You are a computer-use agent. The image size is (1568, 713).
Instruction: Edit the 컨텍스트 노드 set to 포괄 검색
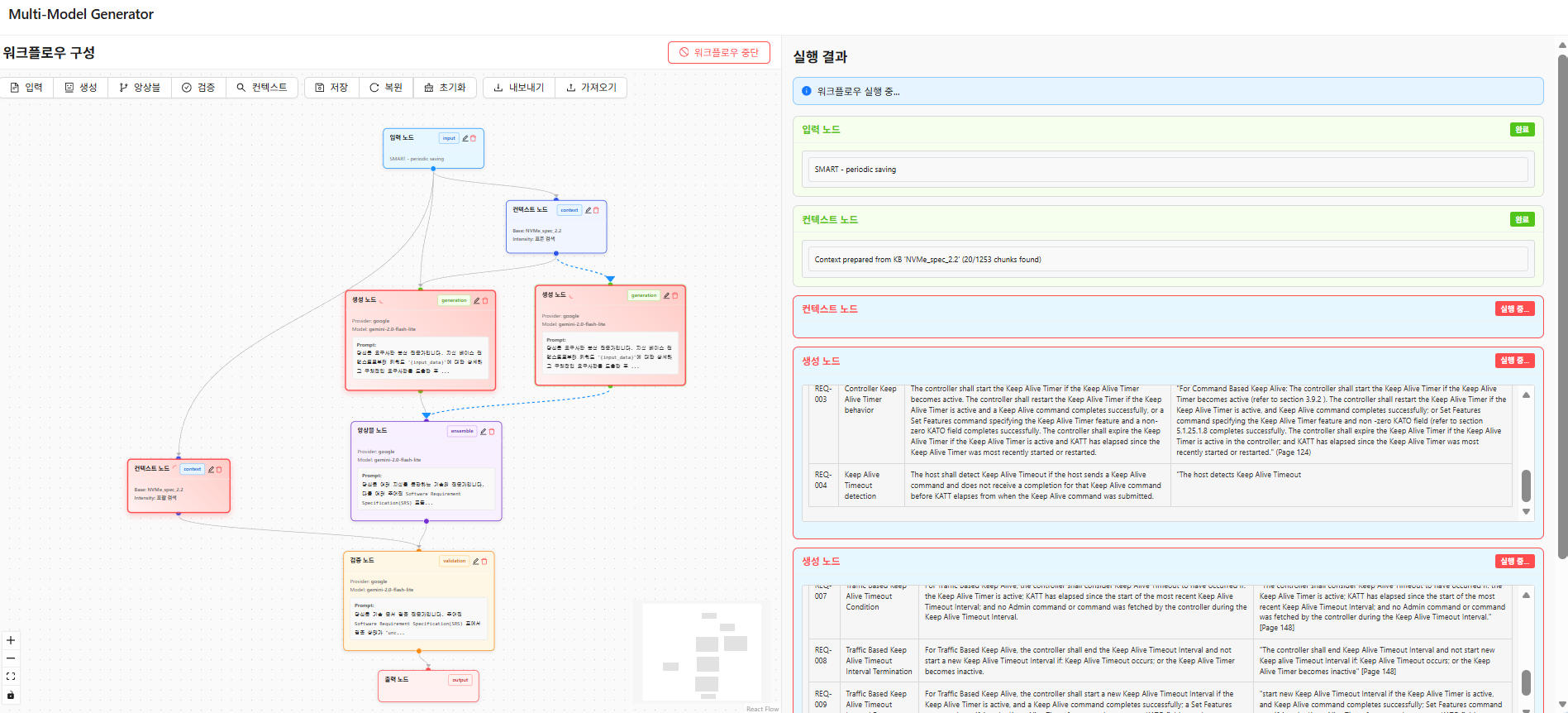click(211, 469)
